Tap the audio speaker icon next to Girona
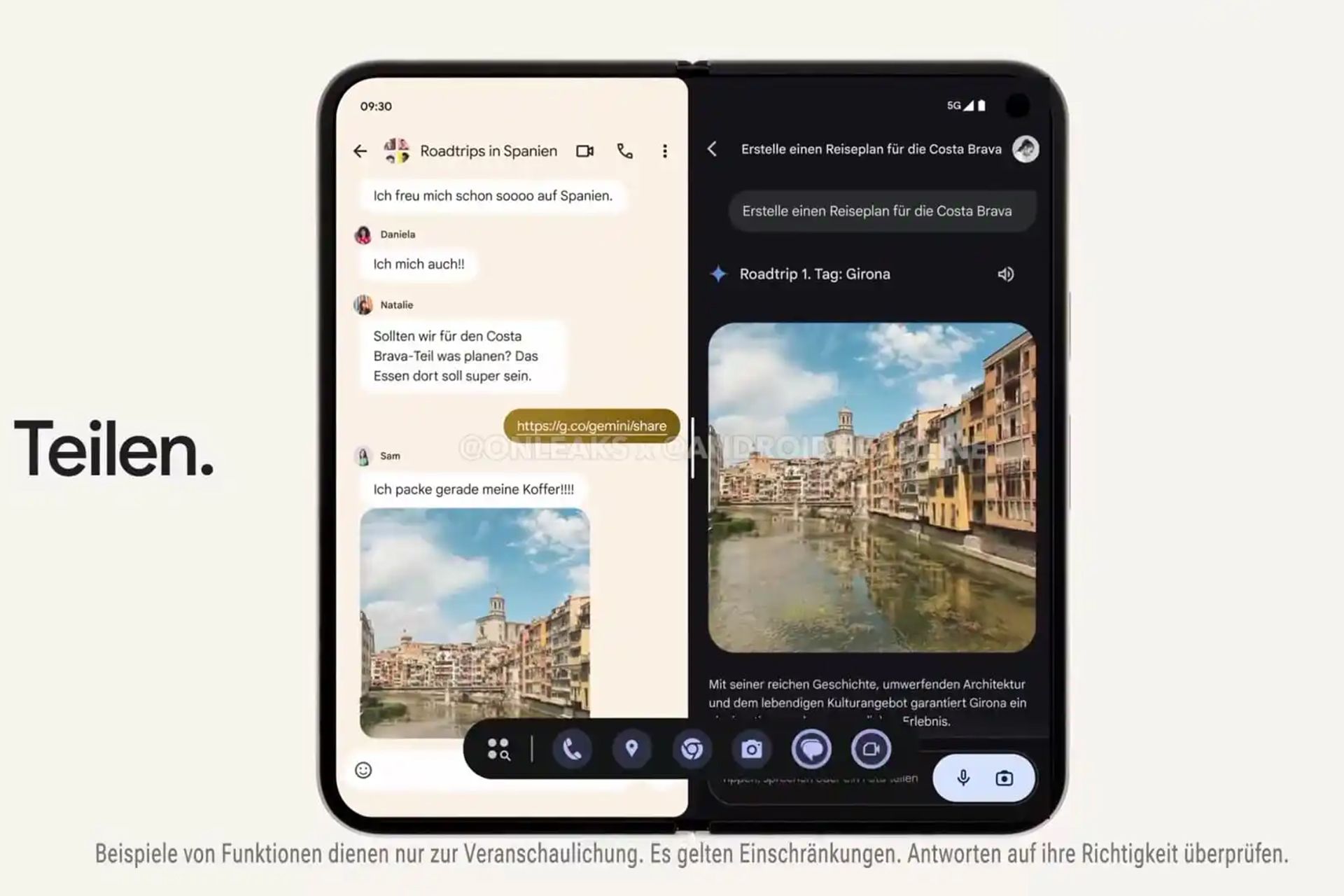This screenshot has height=896, width=1344. (x=1005, y=273)
